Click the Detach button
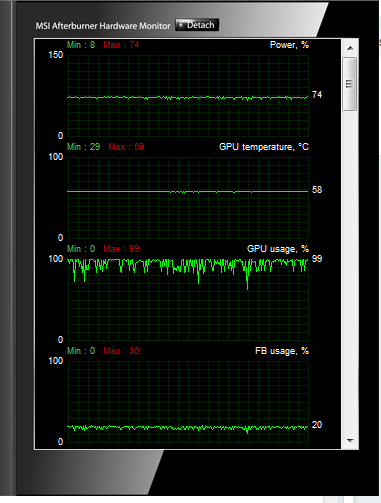The image size is (381, 503). [197, 25]
